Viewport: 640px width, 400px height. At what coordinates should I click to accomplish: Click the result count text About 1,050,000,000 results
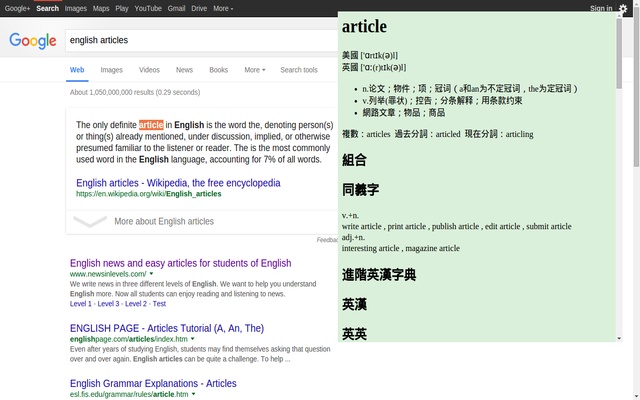point(135,92)
